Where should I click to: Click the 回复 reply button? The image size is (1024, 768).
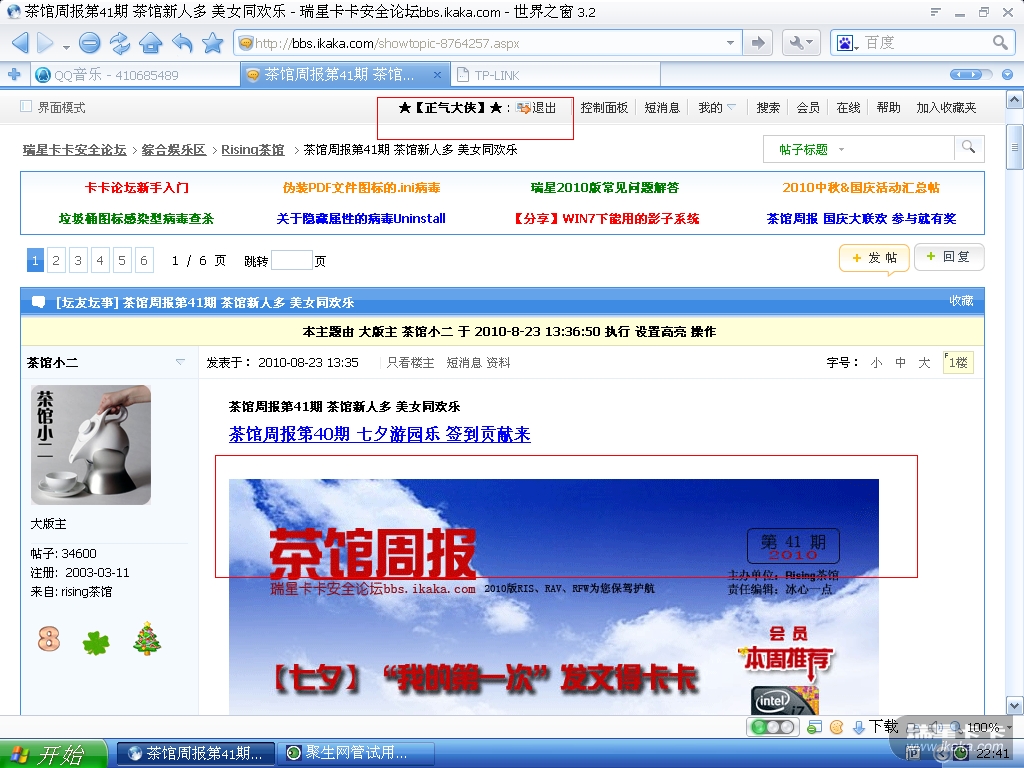click(949, 257)
